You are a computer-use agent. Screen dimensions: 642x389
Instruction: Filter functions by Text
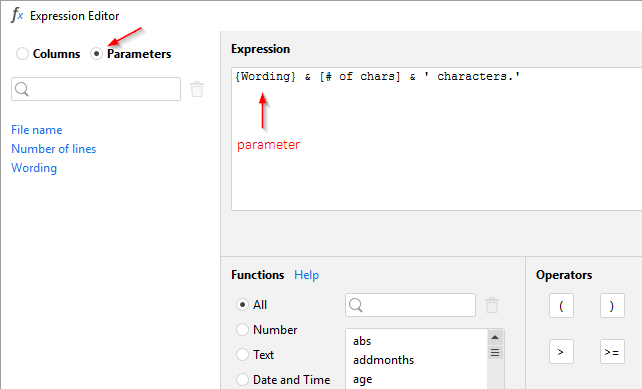[242, 355]
